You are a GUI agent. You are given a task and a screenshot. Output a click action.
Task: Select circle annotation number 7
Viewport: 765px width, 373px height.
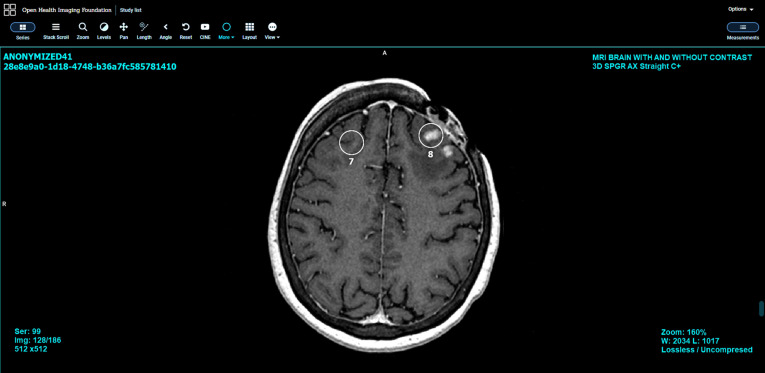351,142
